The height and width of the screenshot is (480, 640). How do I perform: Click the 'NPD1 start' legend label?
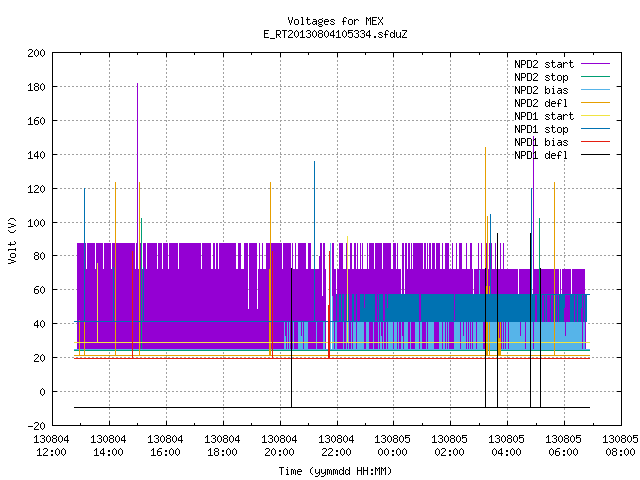(x=544, y=116)
